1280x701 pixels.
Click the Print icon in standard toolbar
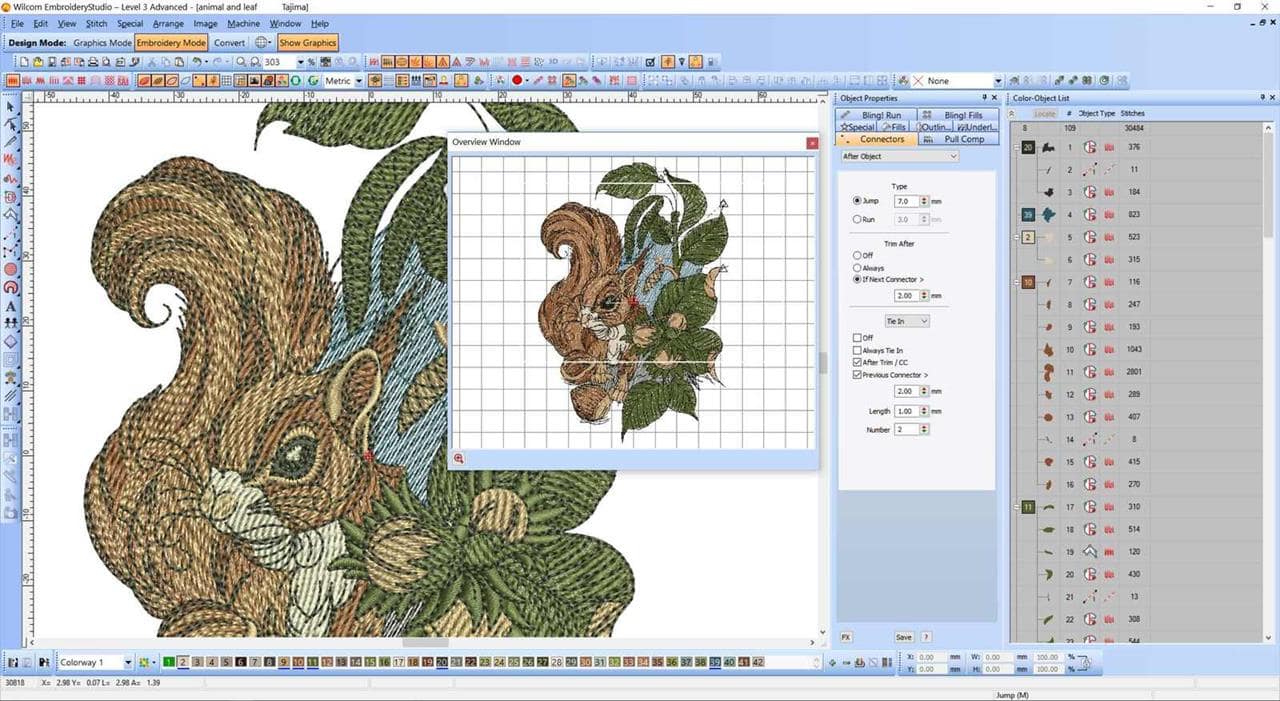[93, 62]
